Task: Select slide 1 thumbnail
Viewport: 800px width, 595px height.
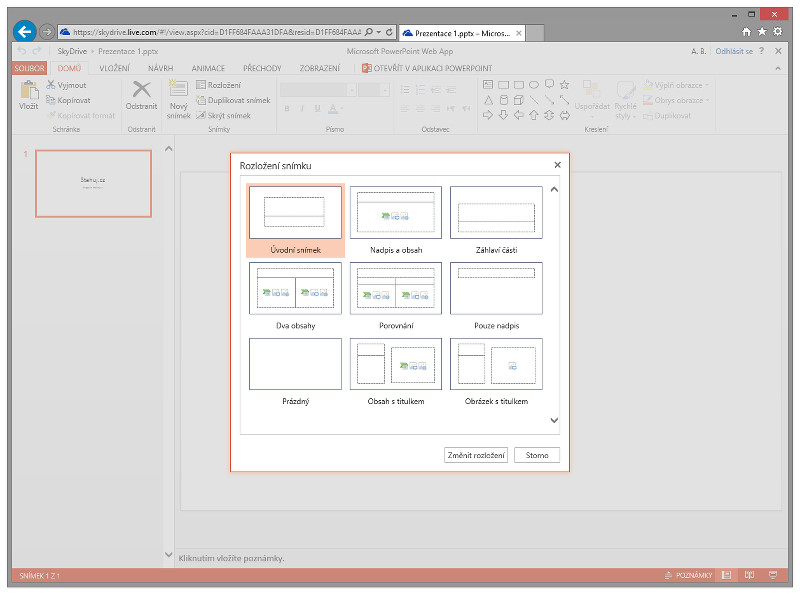Action: pos(93,184)
